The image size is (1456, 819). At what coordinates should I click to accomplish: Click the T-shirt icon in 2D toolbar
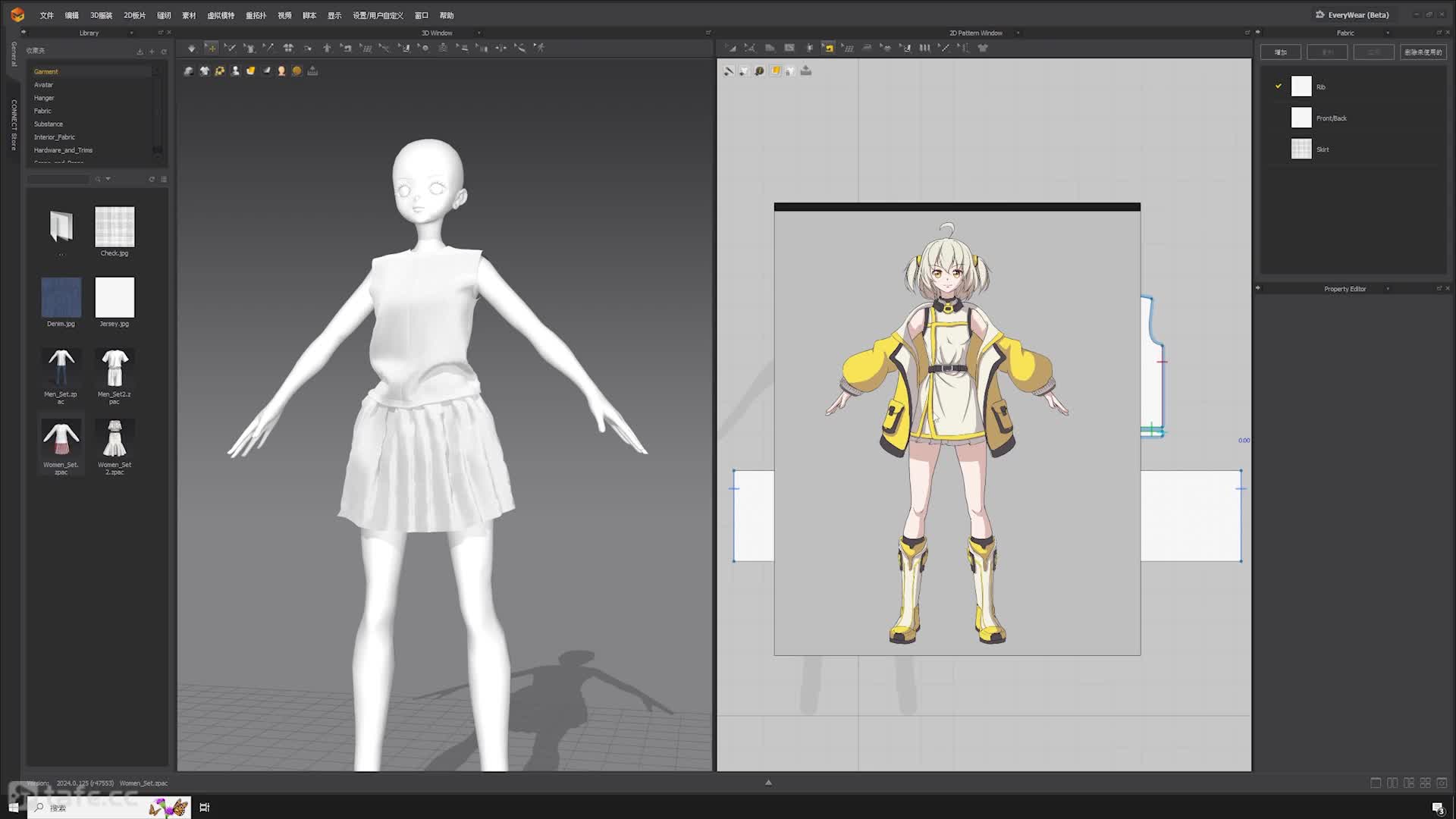[x=983, y=48]
